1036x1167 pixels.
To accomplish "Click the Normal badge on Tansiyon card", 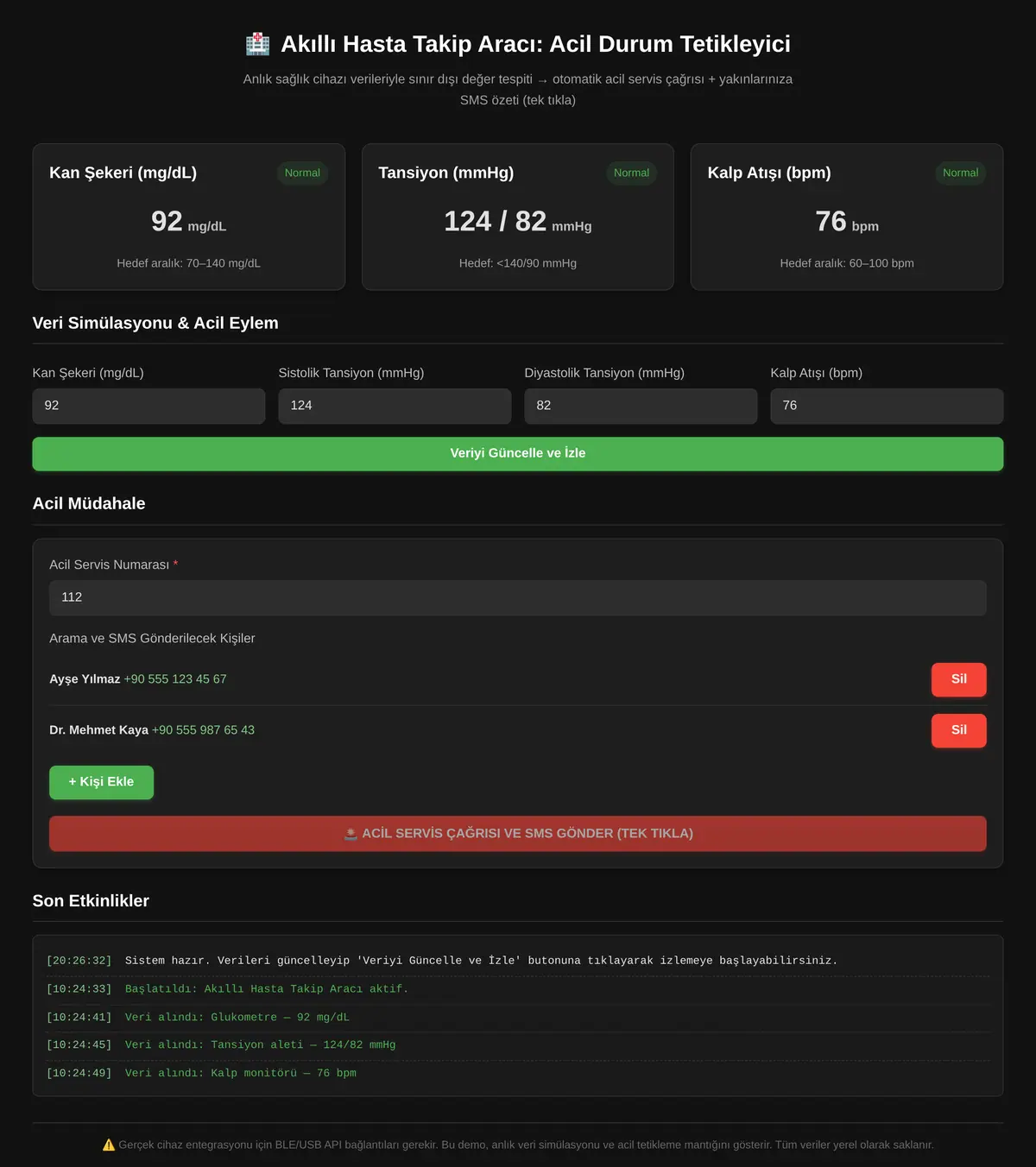I will [631, 173].
